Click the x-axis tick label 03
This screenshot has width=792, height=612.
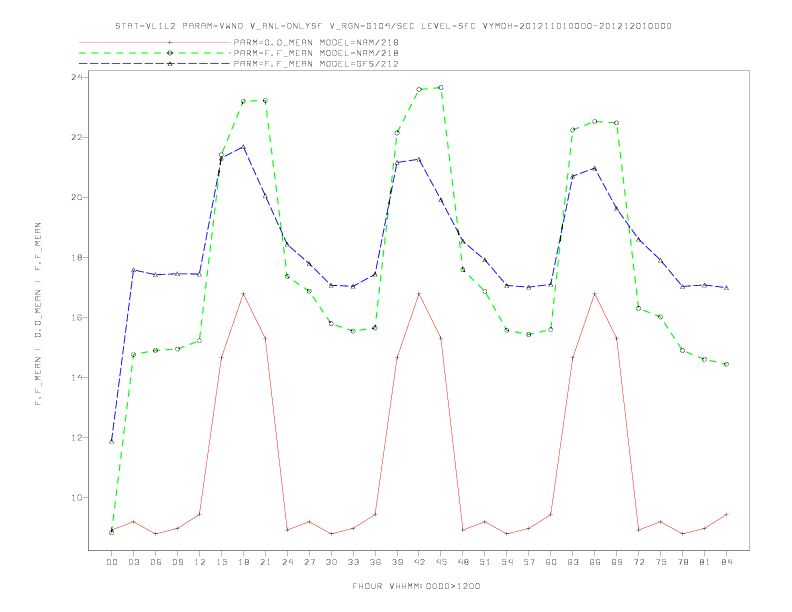[133, 562]
